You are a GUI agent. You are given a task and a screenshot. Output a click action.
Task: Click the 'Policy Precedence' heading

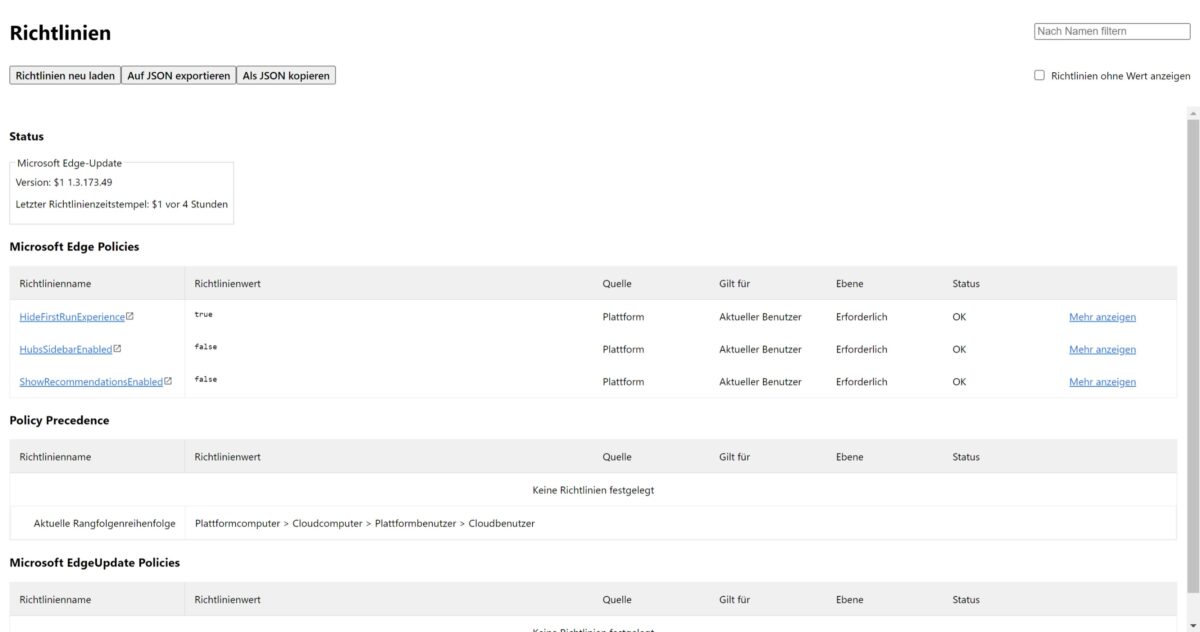pos(59,420)
